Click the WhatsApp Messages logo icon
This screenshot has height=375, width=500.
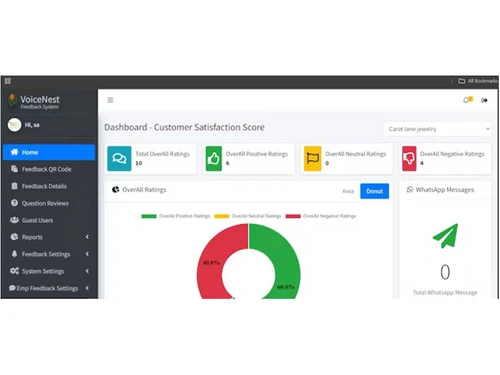click(x=410, y=190)
